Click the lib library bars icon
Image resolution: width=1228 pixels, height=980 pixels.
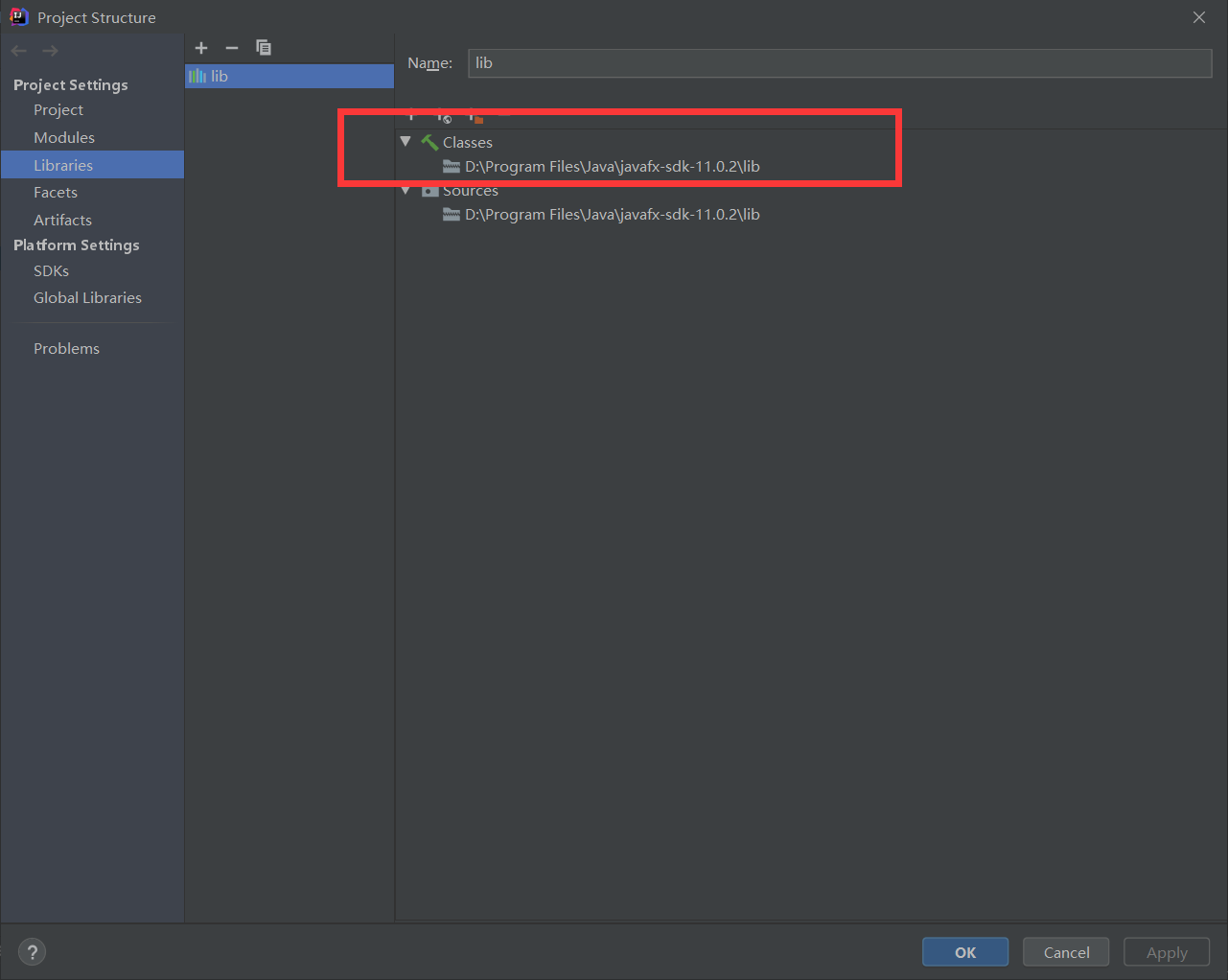pyautogui.click(x=197, y=76)
